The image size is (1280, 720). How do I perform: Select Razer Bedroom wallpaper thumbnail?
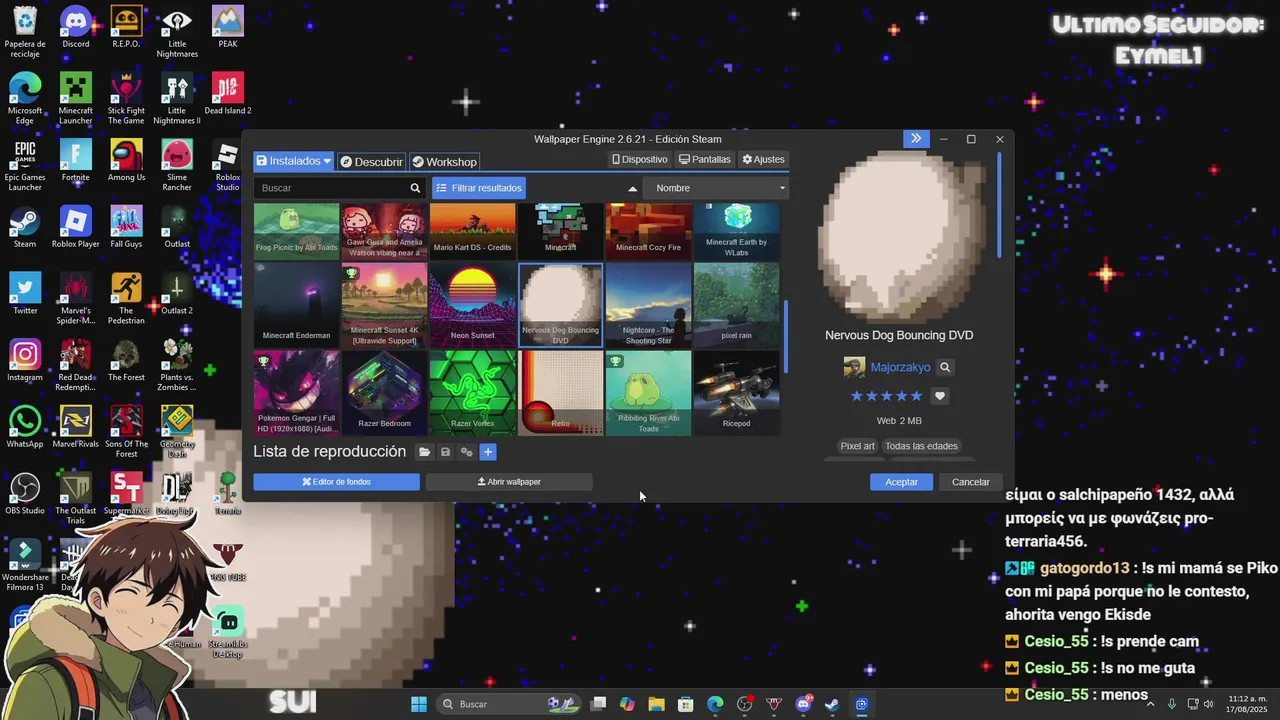click(x=384, y=392)
